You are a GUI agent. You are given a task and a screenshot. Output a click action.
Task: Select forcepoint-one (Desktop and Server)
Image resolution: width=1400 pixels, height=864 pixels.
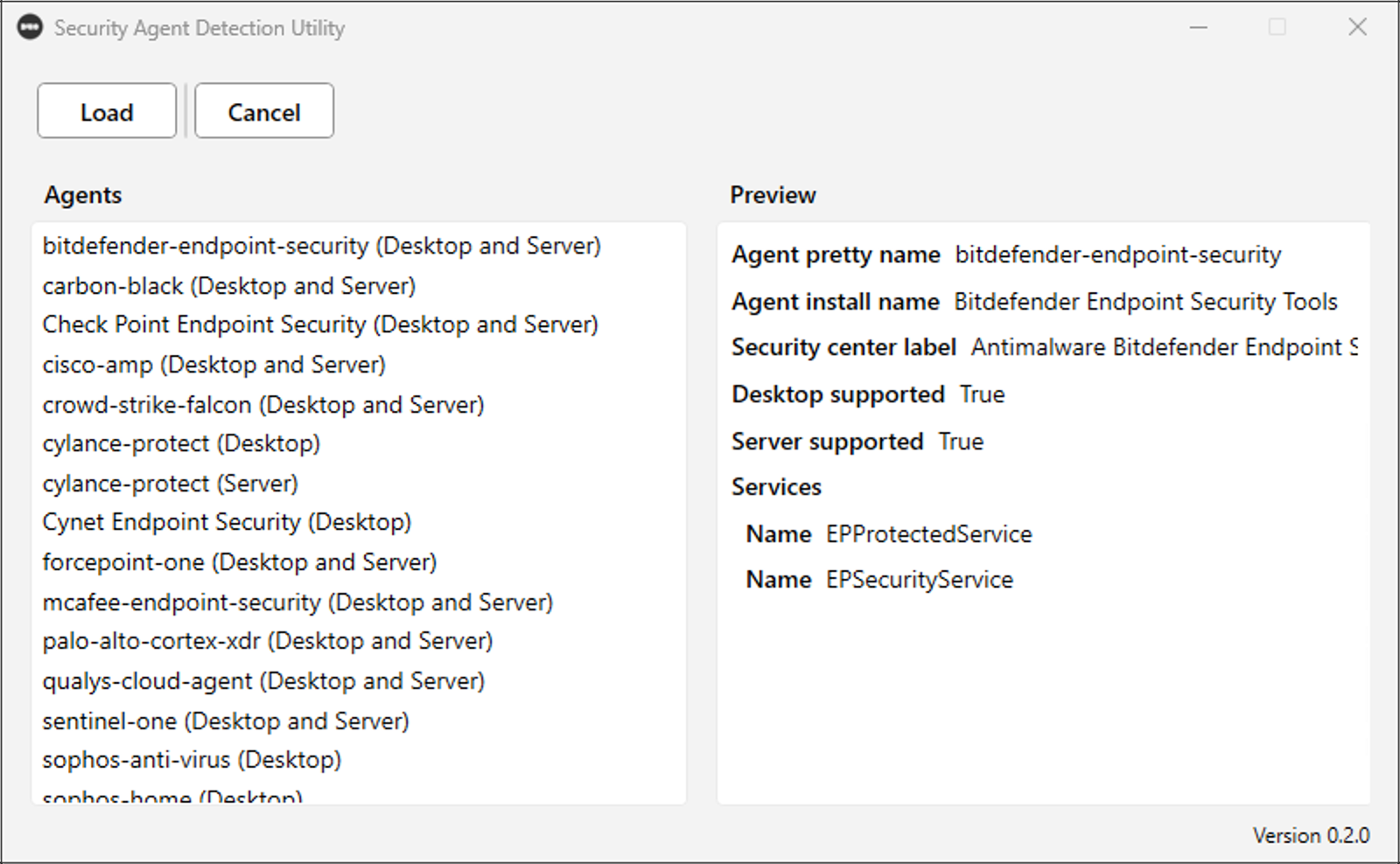click(x=240, y=562)
